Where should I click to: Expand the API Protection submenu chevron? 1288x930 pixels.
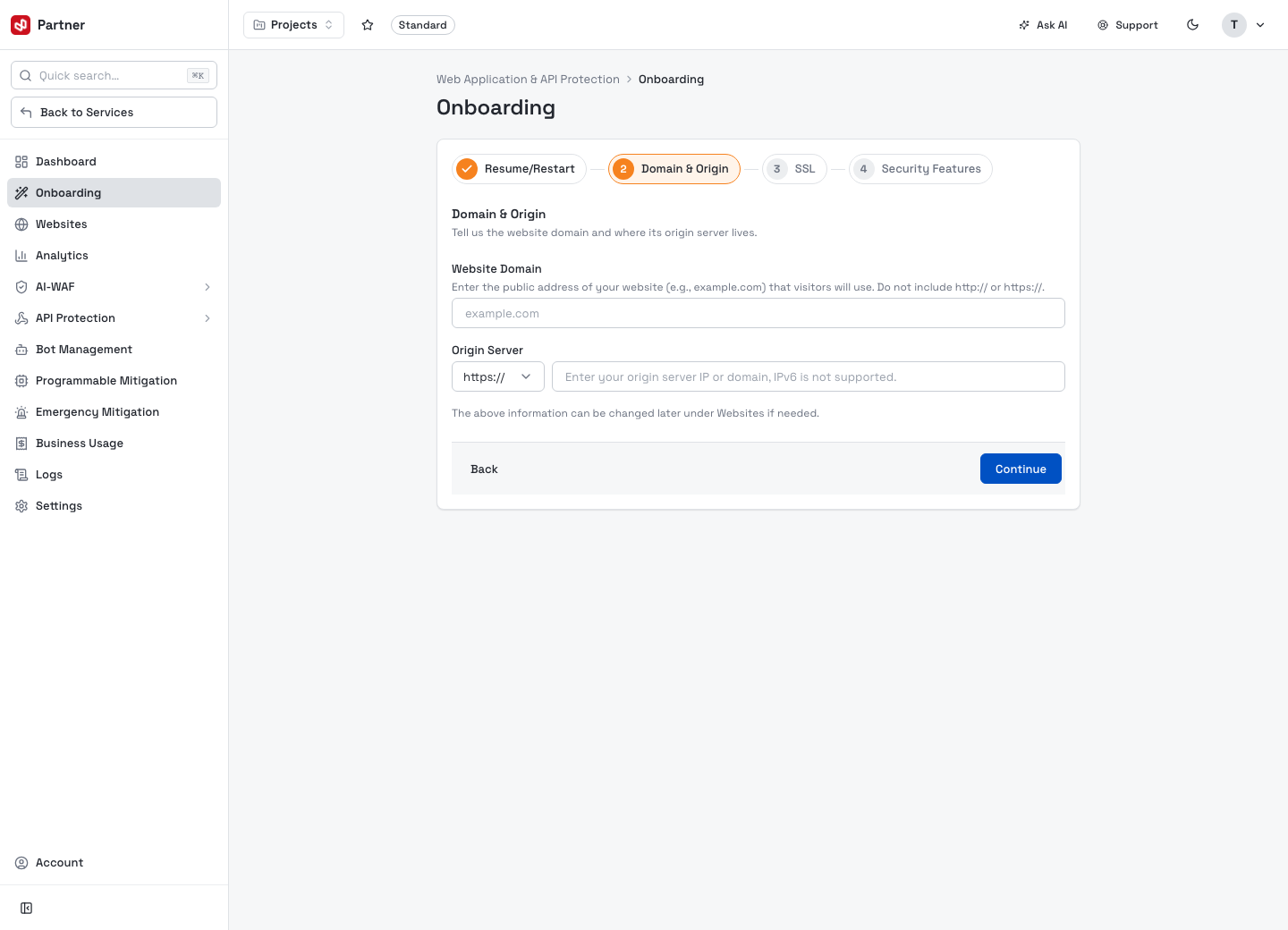pyautogui.click(x=208, y=318)
